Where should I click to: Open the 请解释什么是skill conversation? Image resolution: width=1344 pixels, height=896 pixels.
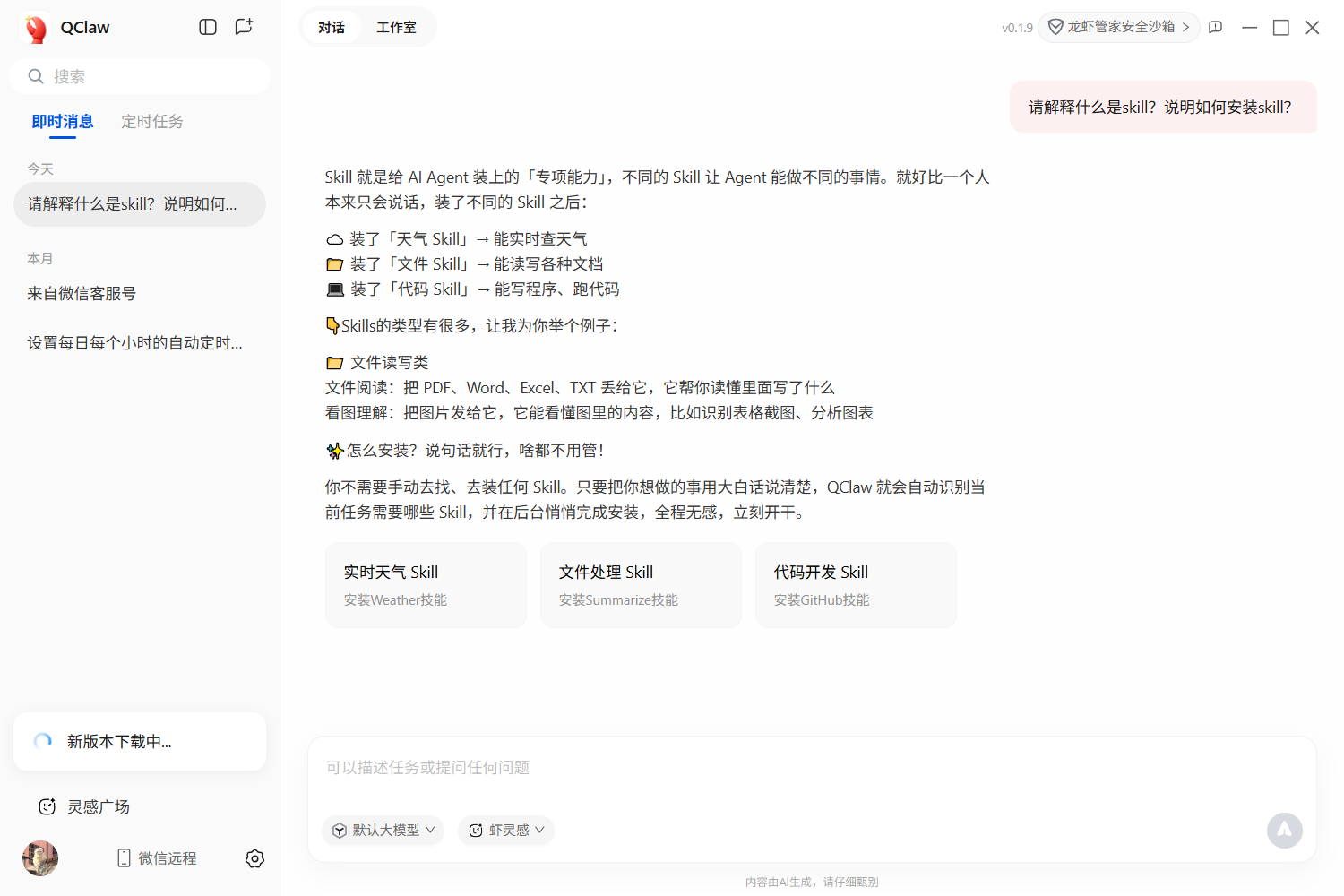pos(140,204)
